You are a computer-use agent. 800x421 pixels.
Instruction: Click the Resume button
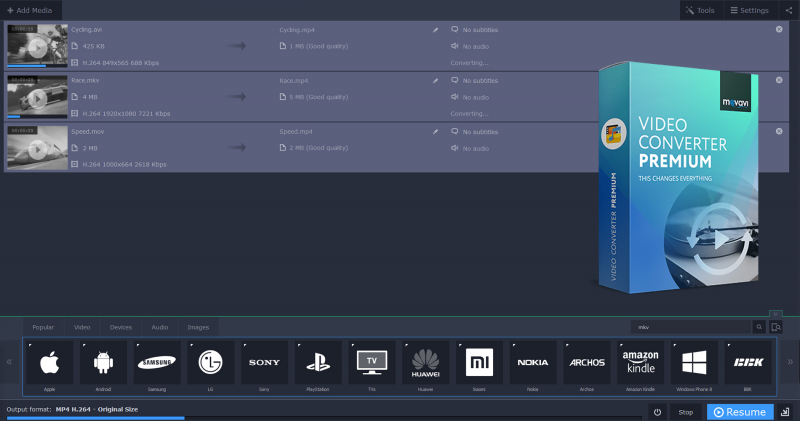[x=740, y=412]
